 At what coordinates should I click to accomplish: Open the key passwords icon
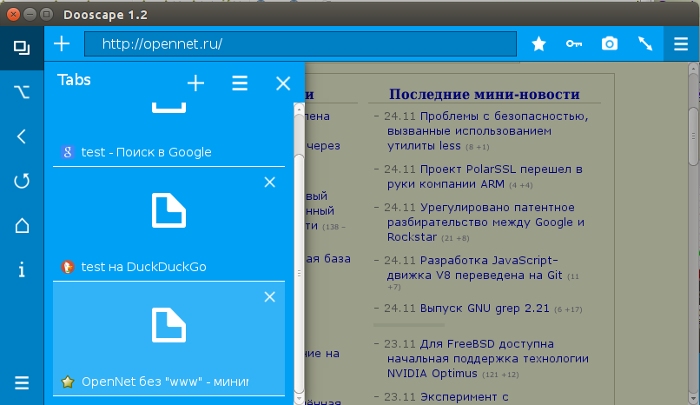(x=573, y=44)
